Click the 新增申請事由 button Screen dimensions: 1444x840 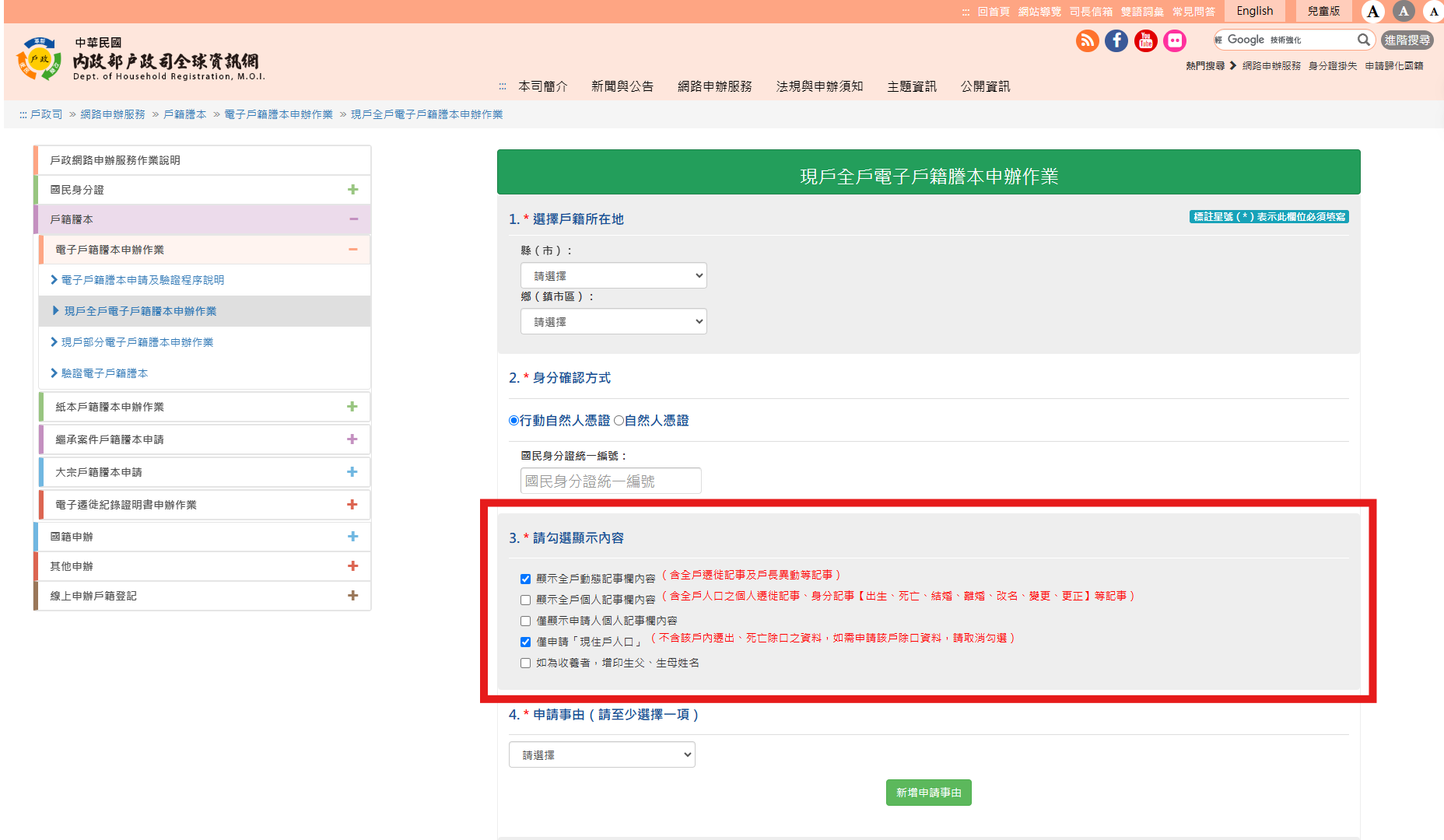point(928,793)
